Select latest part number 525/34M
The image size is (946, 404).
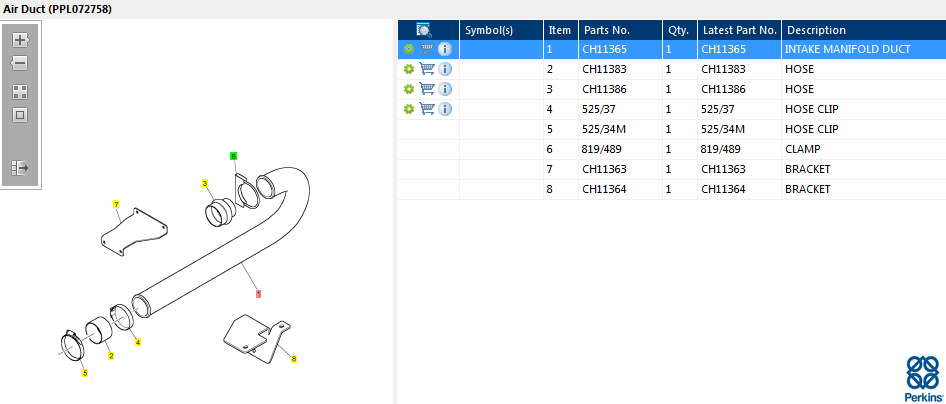723,129
